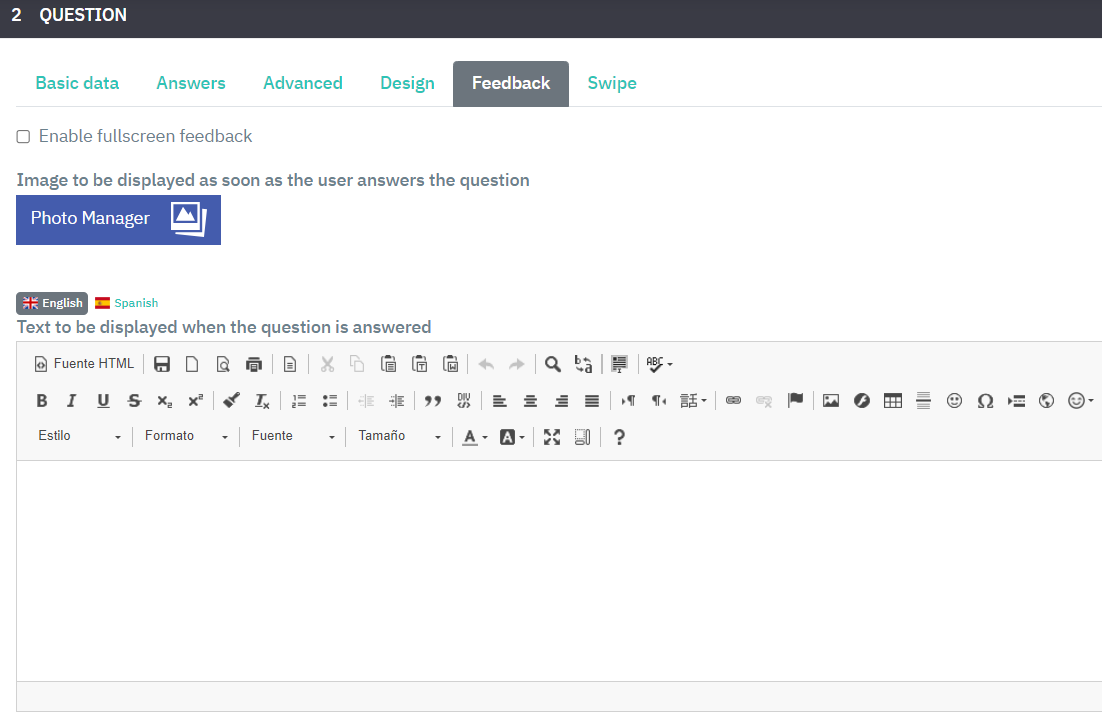This screenshot has height=722, width=1102.
Task: Click the Insert Link icon
Action: (x=733, y=400)
